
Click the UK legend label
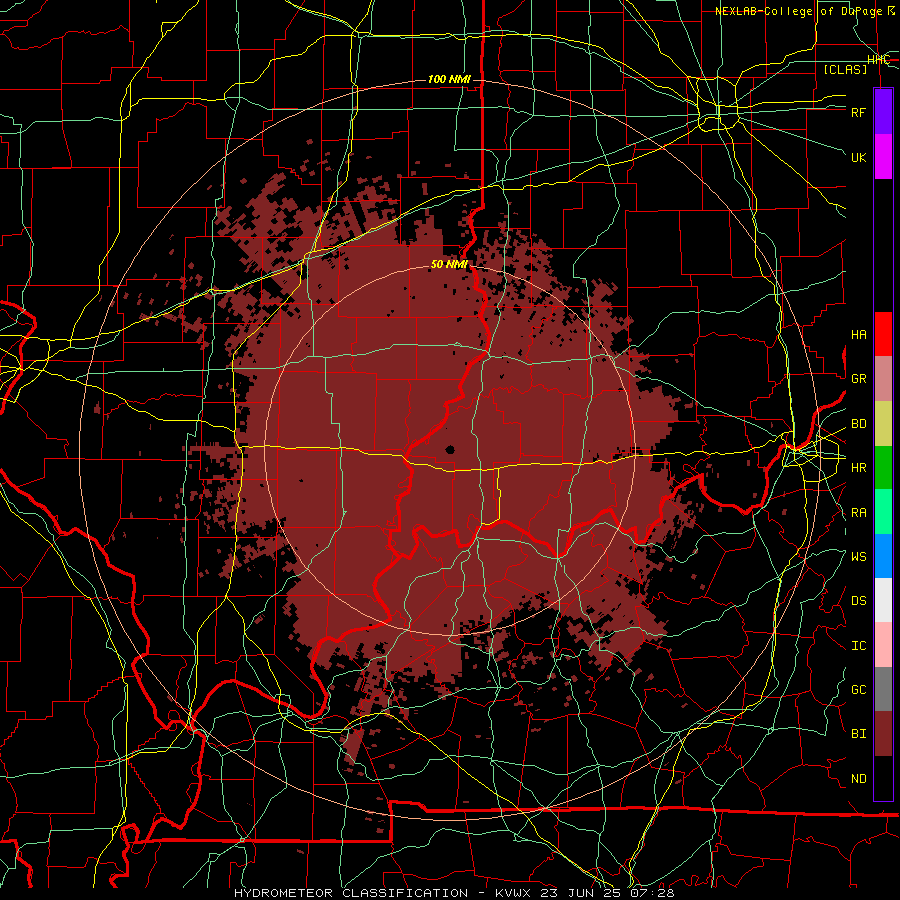859,157
